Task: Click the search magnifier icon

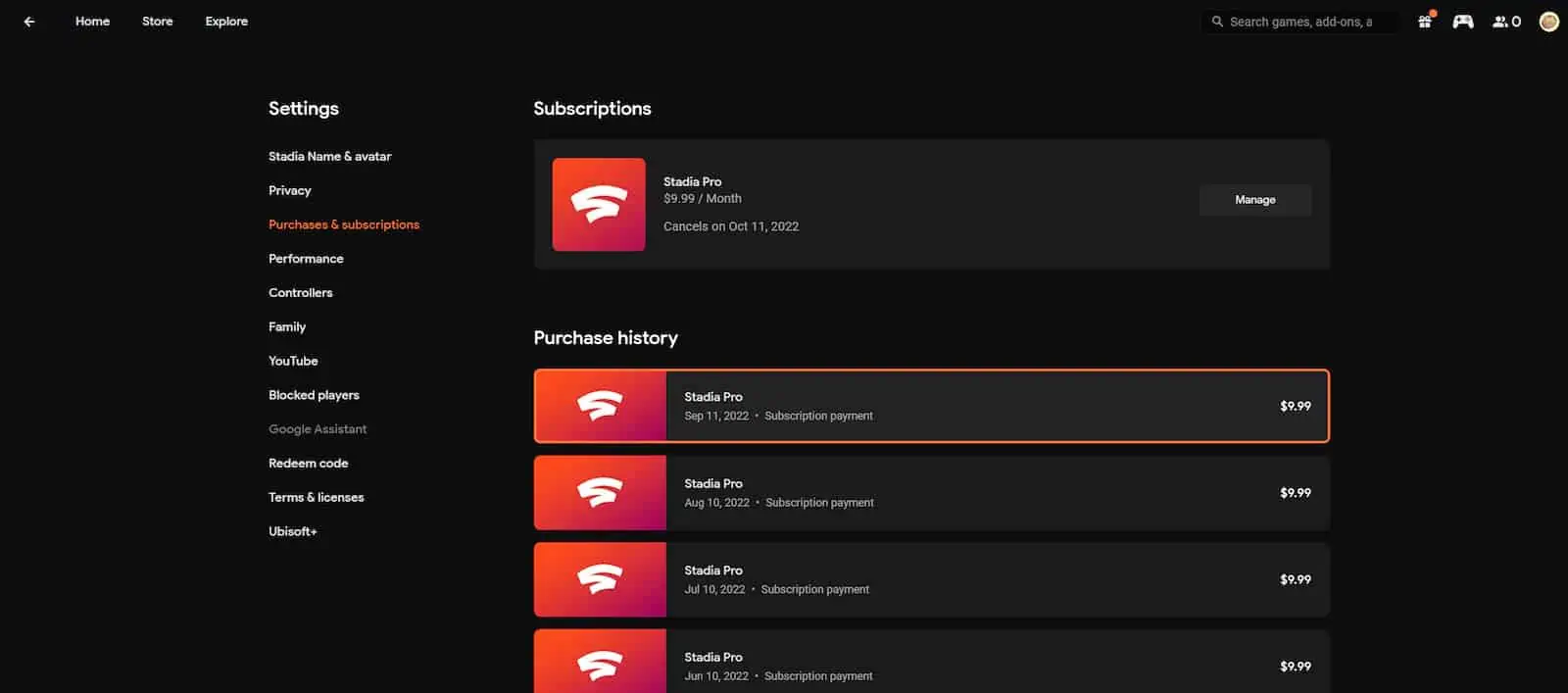Action: click(1217, 22)
